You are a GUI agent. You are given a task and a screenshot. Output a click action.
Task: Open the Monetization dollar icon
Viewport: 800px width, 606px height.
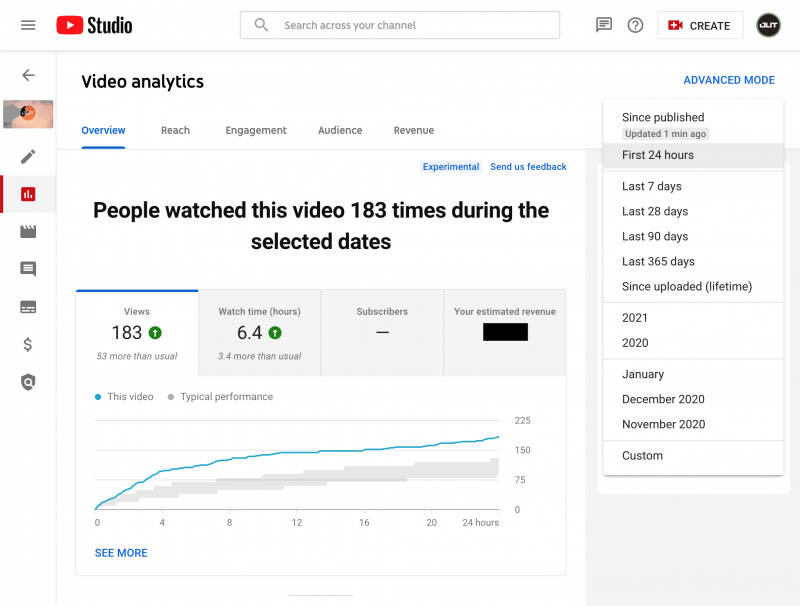click(28, 344)
